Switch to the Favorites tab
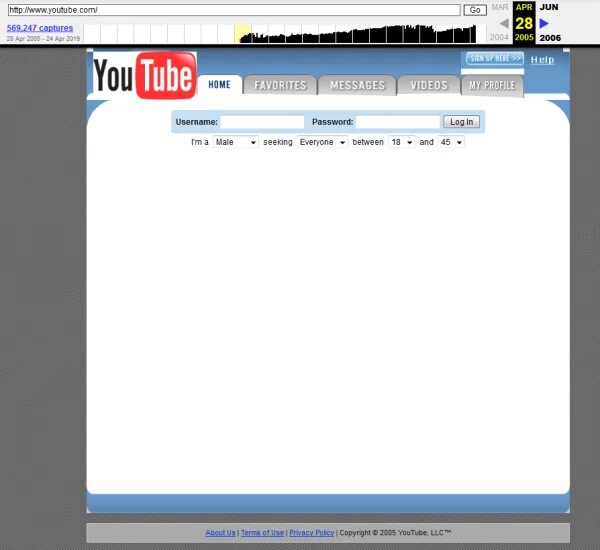This screenshot has width=600, height=550. coord(280,85)
